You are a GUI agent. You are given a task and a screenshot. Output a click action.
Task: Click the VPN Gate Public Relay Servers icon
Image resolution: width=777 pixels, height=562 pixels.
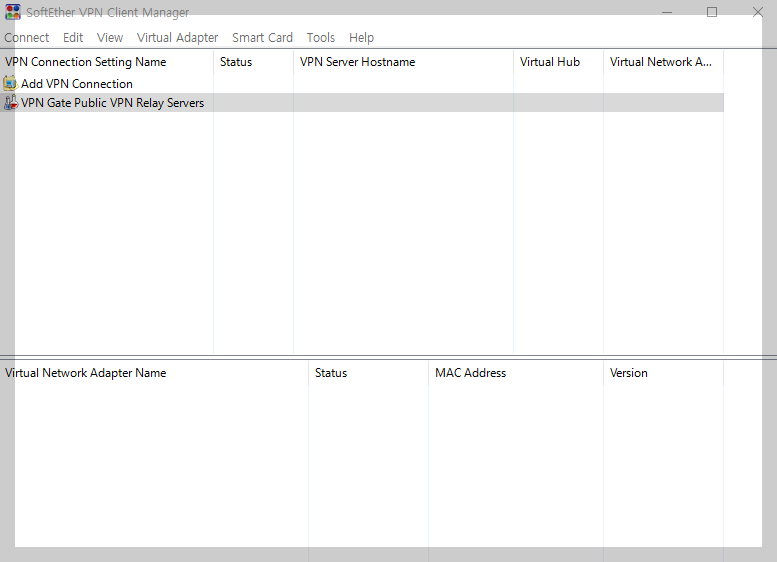coord(10,103)
